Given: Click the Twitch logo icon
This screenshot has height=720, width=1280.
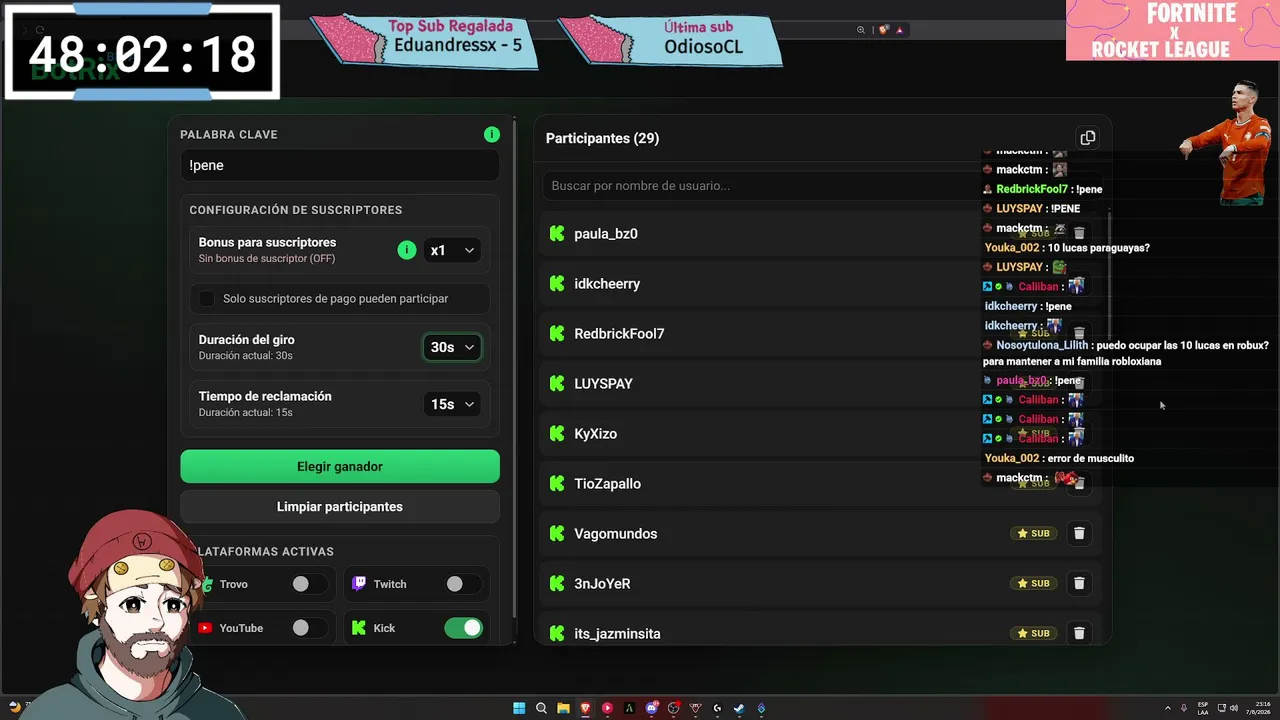Looking at the screenshot, I should tap(359, 584).
